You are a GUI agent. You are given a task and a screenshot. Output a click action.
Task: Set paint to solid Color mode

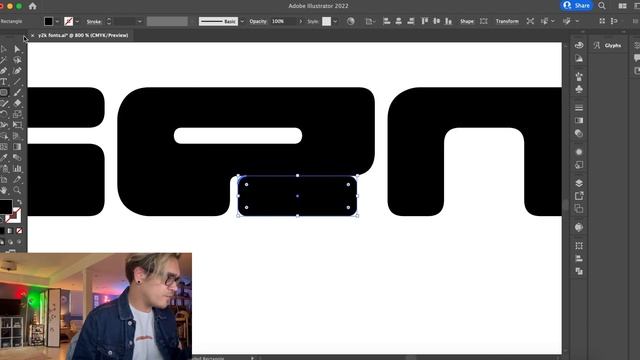tap(2, 231)
